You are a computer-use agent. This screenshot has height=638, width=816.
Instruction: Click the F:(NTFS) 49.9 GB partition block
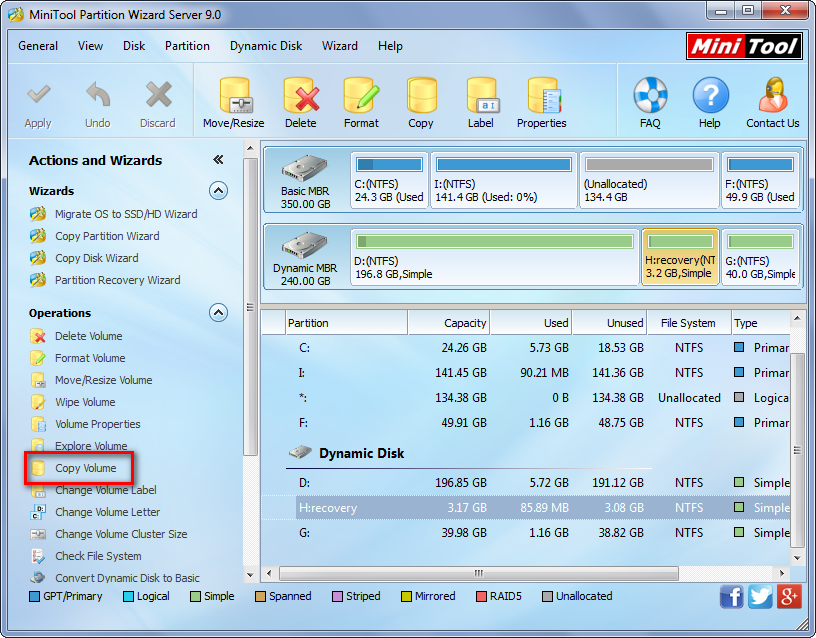point(760,180)
